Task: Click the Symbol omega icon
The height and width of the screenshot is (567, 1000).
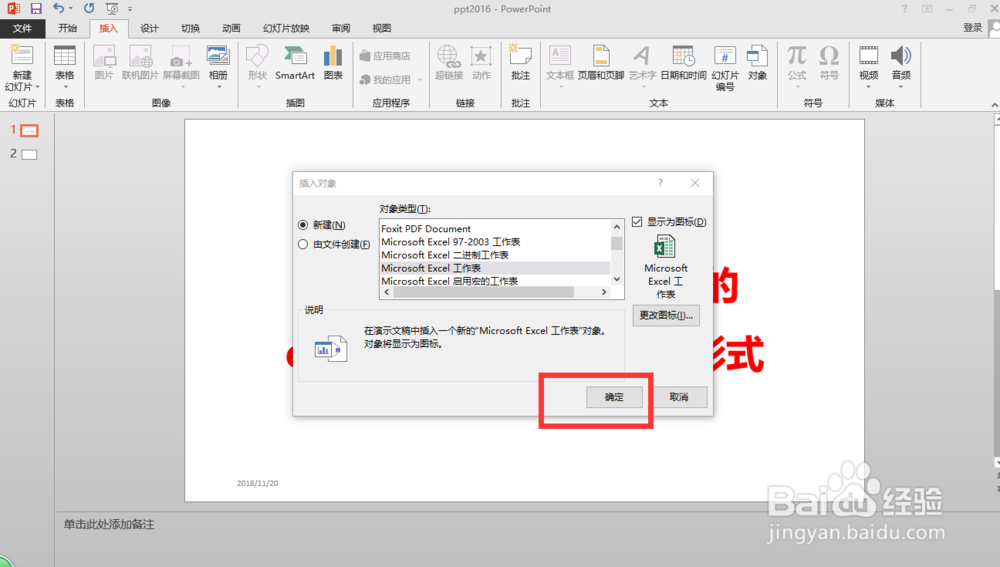Action: (x=828, y=56)
